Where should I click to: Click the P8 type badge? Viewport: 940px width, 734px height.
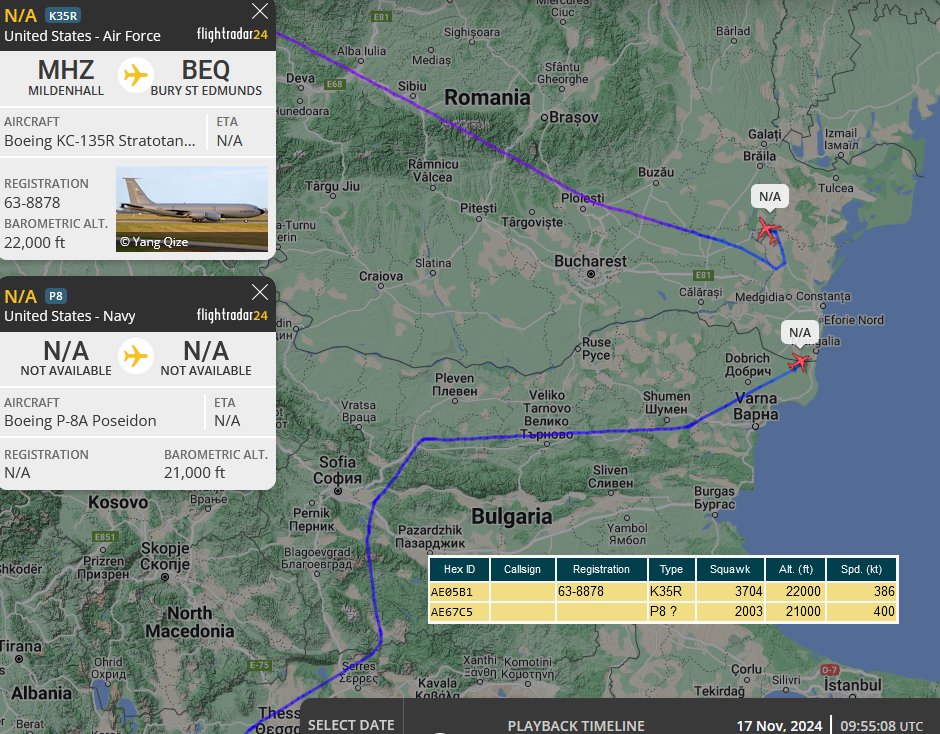coord(56,296)
